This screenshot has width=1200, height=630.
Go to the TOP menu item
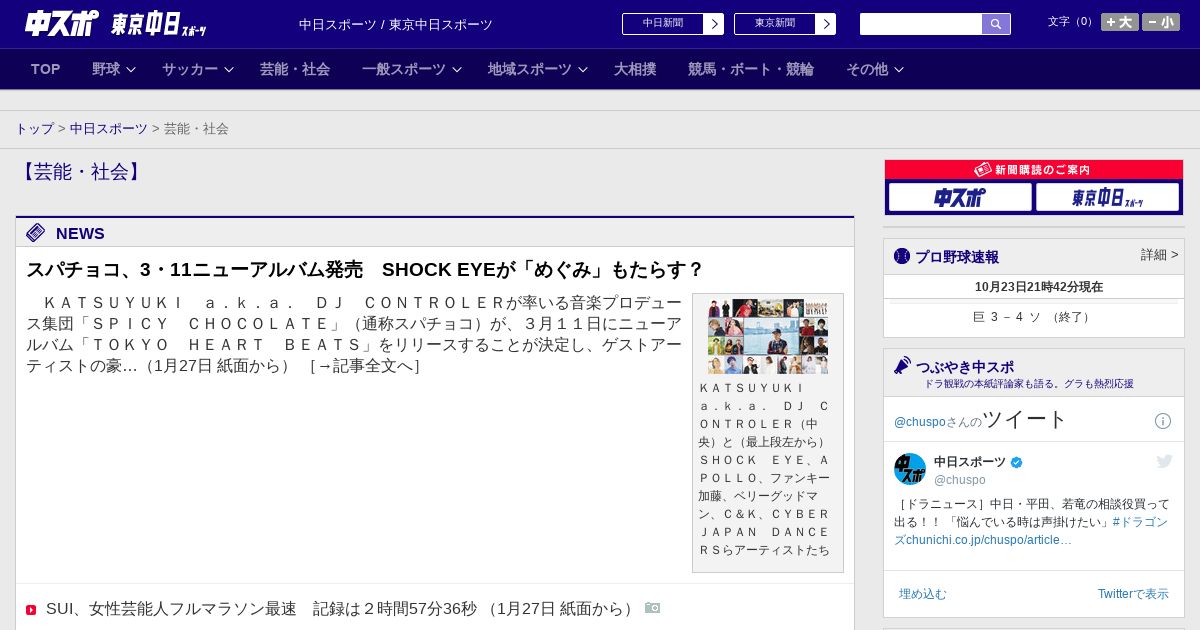point(46,69)
